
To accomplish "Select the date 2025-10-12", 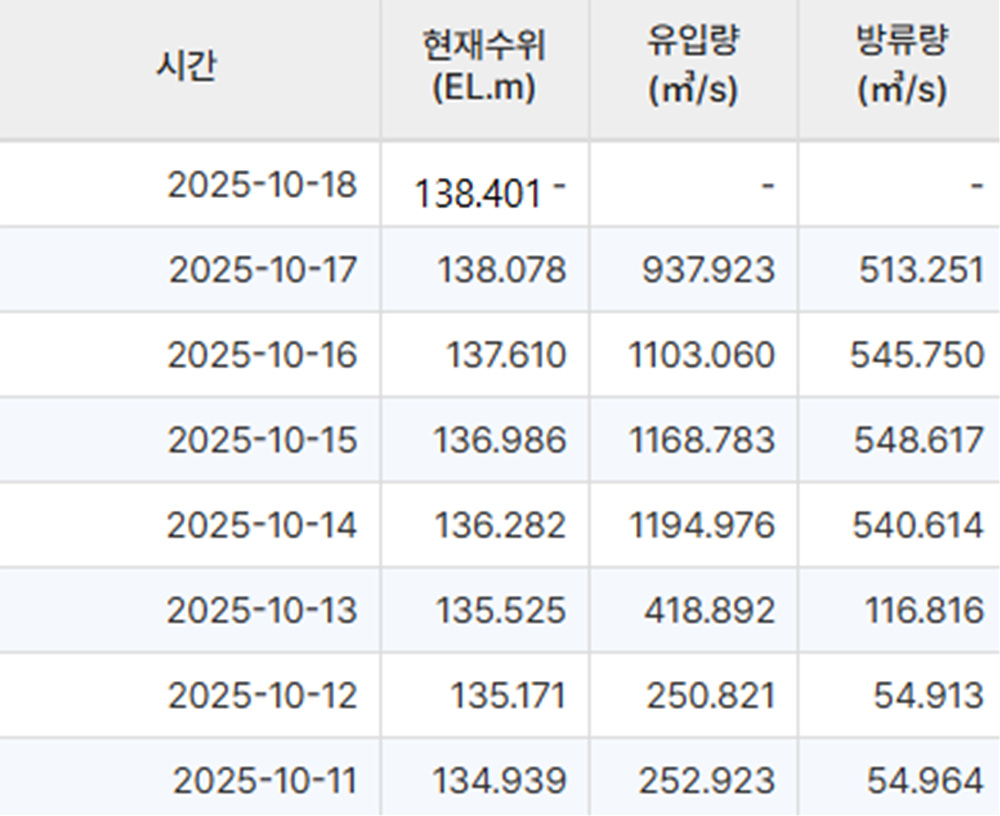I will pyautogui.click(x=264, y=693).
